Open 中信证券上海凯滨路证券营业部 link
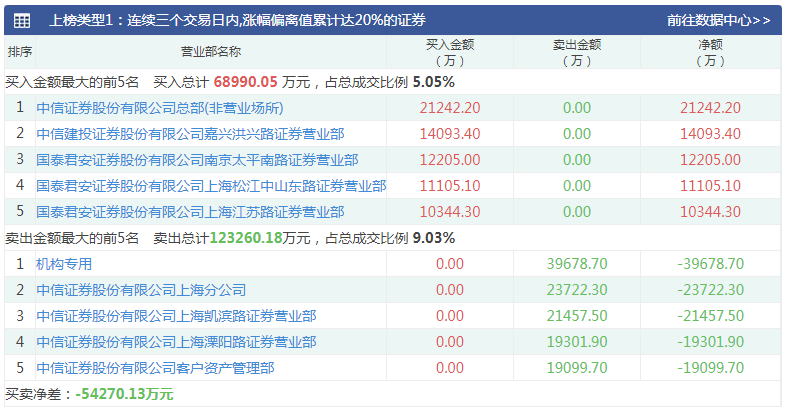This screenshot has width=786, height=412. click(x=176, y=316)
